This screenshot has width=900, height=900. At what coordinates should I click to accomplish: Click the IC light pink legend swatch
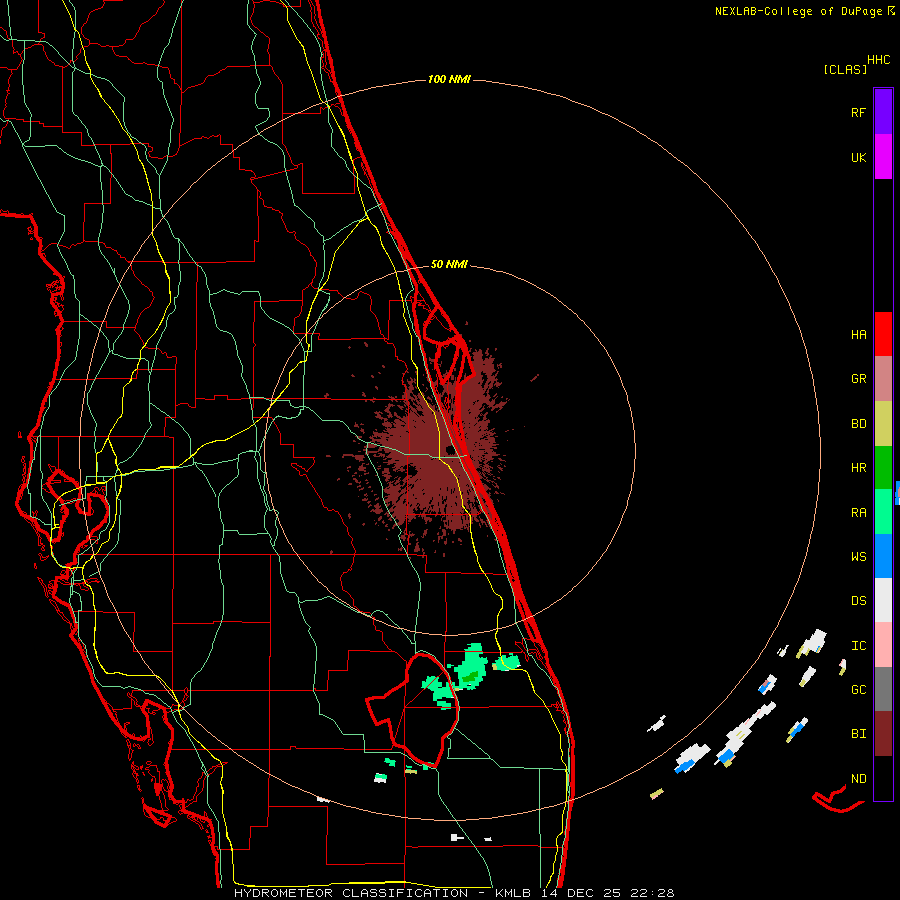click(x=883, y=645)
